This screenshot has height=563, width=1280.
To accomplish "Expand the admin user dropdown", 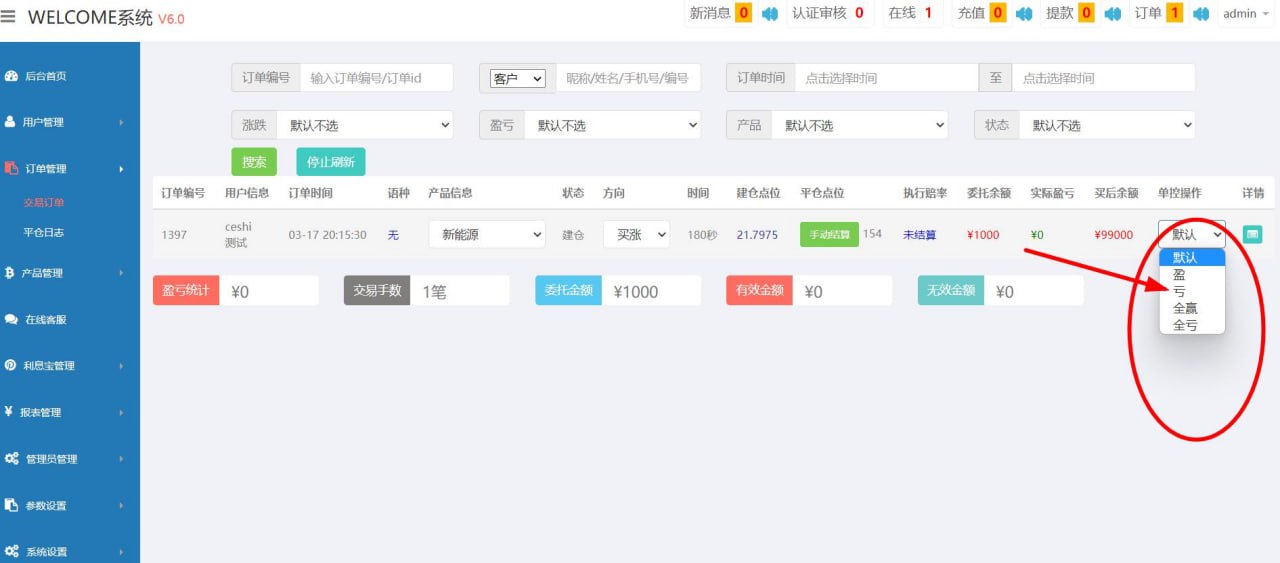I will click(x=1246, y=14).
